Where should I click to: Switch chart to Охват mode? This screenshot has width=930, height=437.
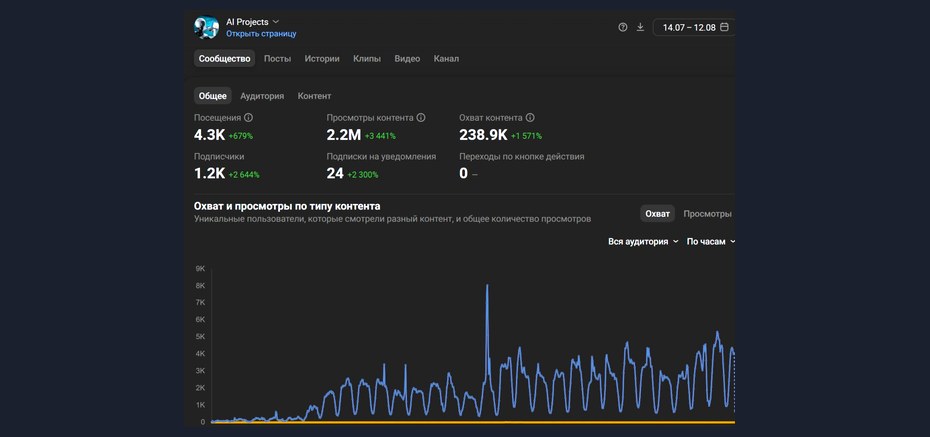coord(657,213)
